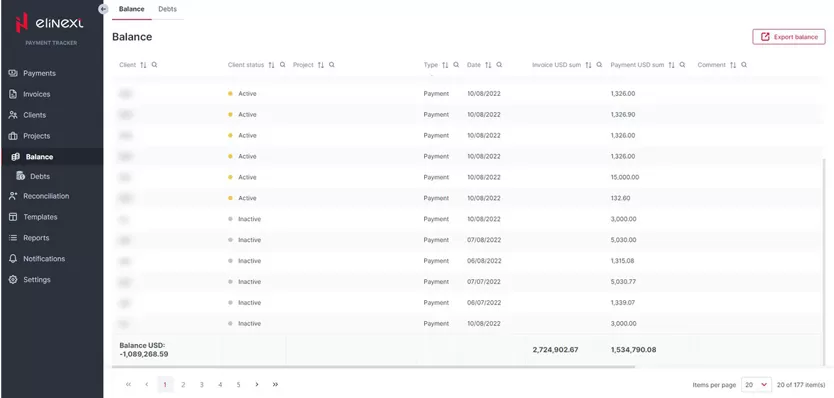The width and height of the screenshot is (834, 398).
Task: Go to page 4
Action: pyautogui.click(x=220, y=384)
